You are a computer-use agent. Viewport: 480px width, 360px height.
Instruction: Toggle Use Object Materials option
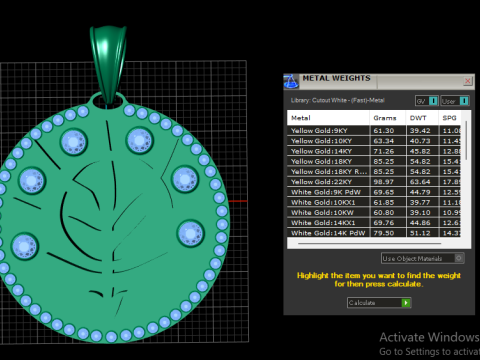point(423,258)
